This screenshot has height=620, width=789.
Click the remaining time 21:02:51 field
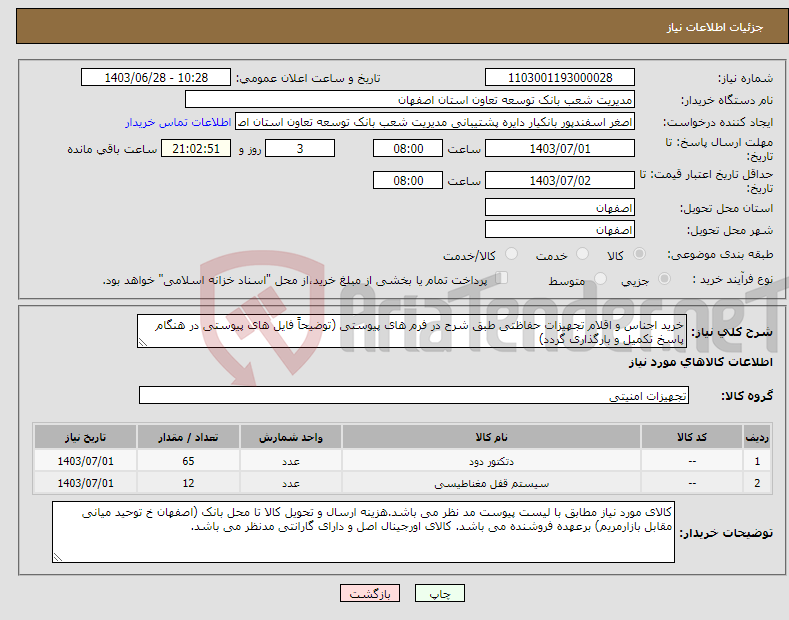click(x=196, y=148)
